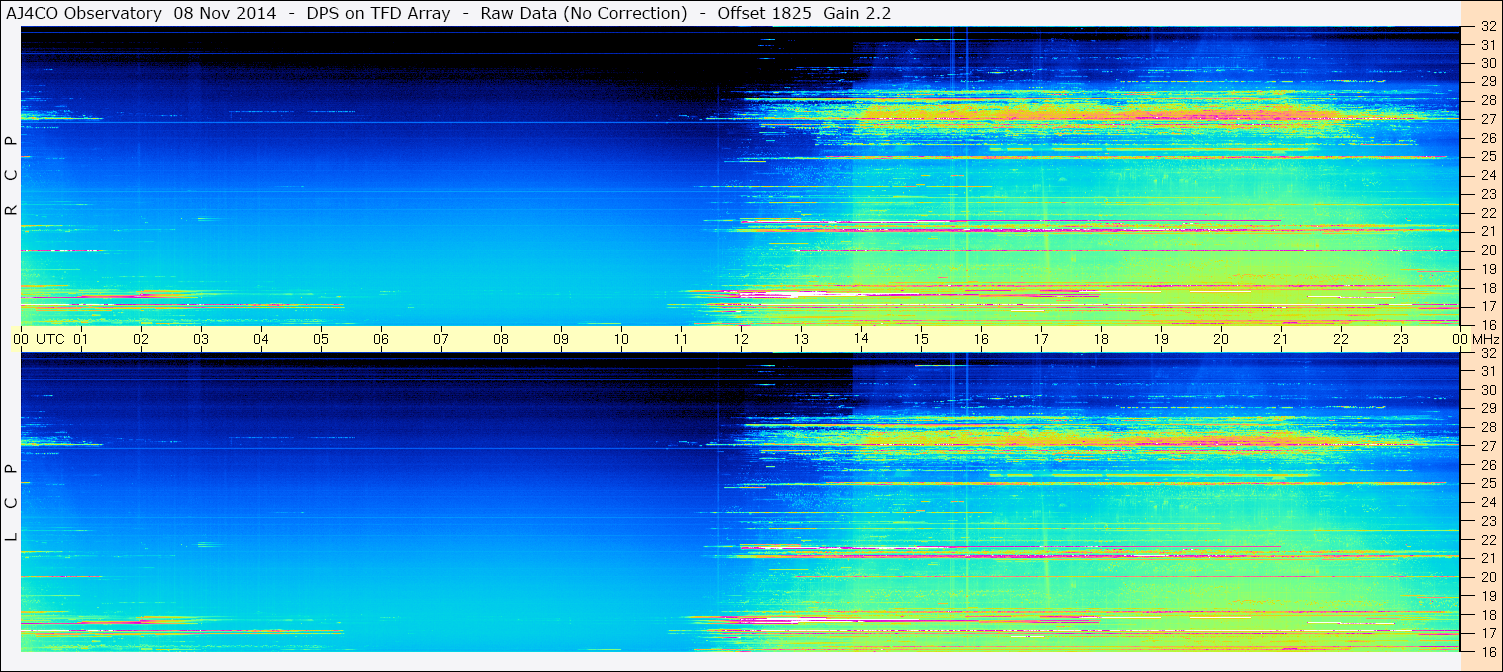Select the 16 MHz label in lower LCP panel
Image resolution: width=1503 pixels, height=672 pixels.
pos(1487,651)
